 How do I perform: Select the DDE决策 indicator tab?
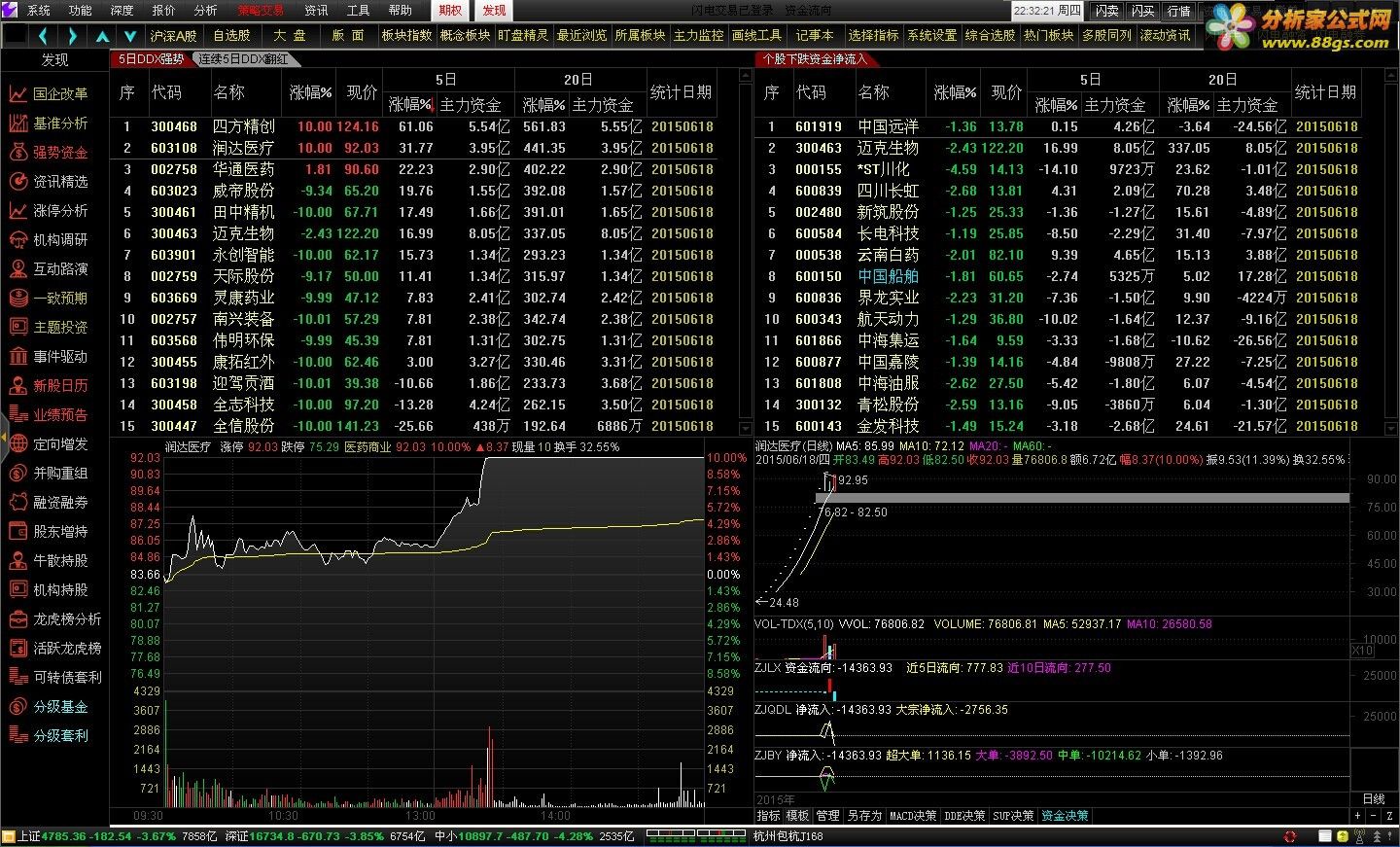tap(964, 816)
